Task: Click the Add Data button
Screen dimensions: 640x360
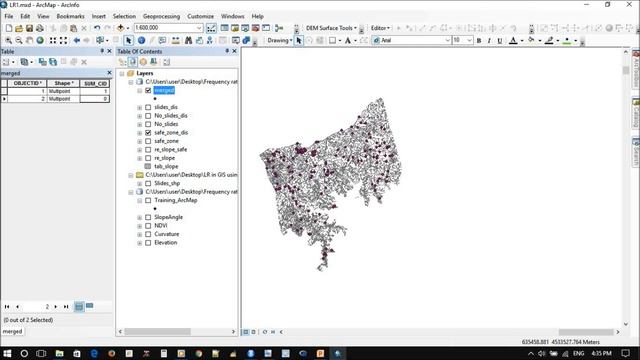Action: [120, 28]
